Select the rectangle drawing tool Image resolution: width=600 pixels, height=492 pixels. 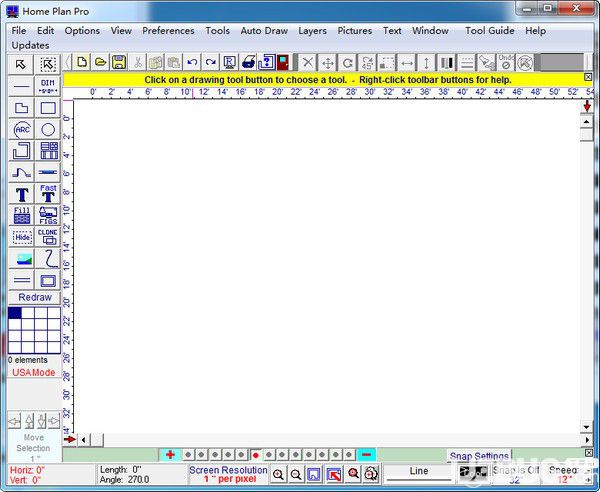point(48,108)
